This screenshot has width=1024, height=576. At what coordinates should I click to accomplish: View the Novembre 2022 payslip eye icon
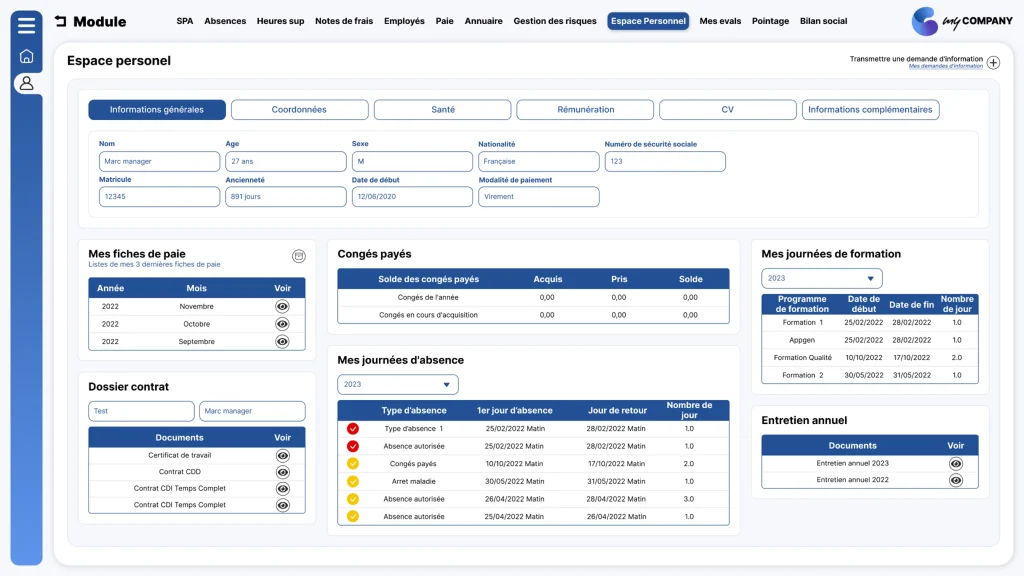[x=282, y=306]
